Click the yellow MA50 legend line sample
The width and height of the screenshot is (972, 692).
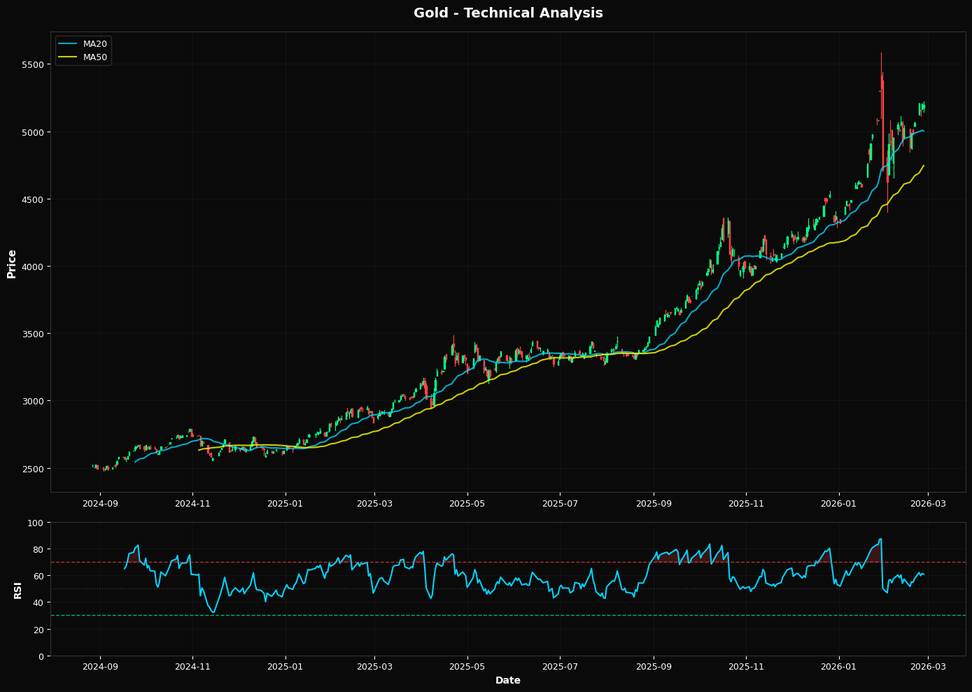(x=68, y=57)
